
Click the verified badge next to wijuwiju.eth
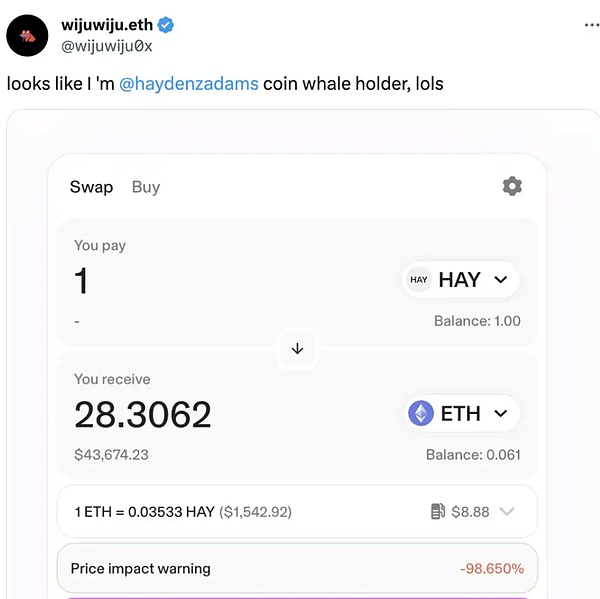coord(167,25)
